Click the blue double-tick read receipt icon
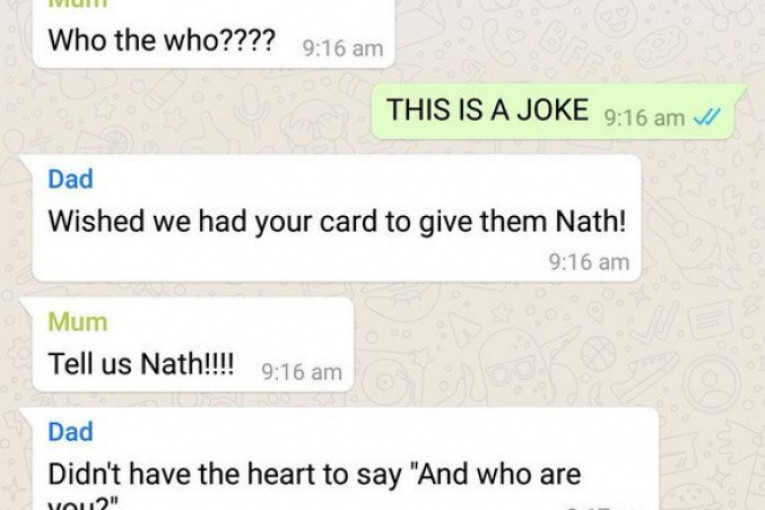765x510 pixels. click(x=706, y=118)
